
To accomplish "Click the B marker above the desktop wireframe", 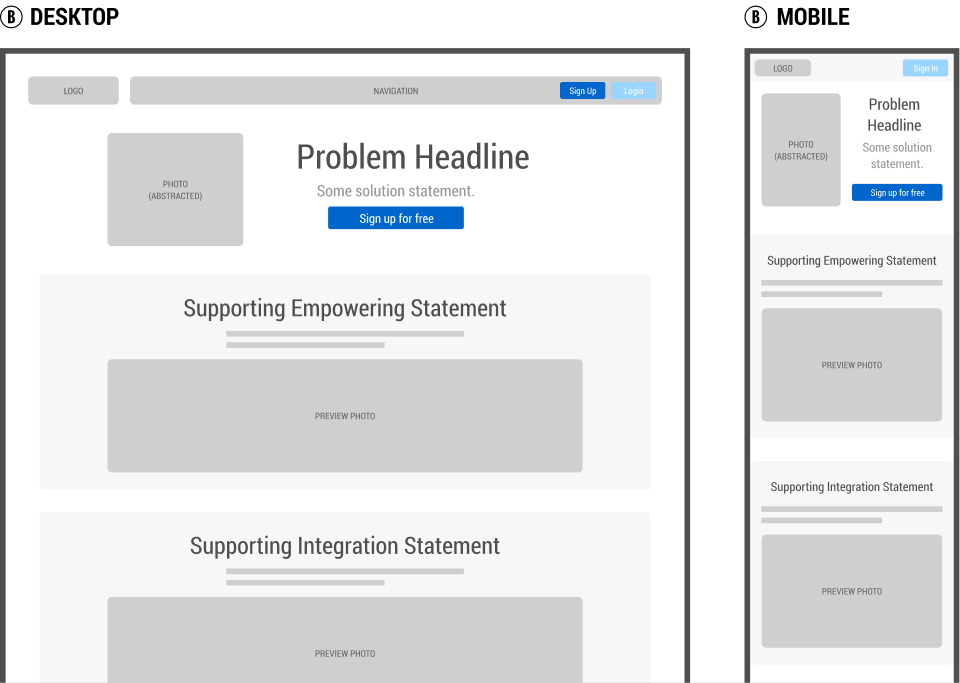I will point(12,17).
